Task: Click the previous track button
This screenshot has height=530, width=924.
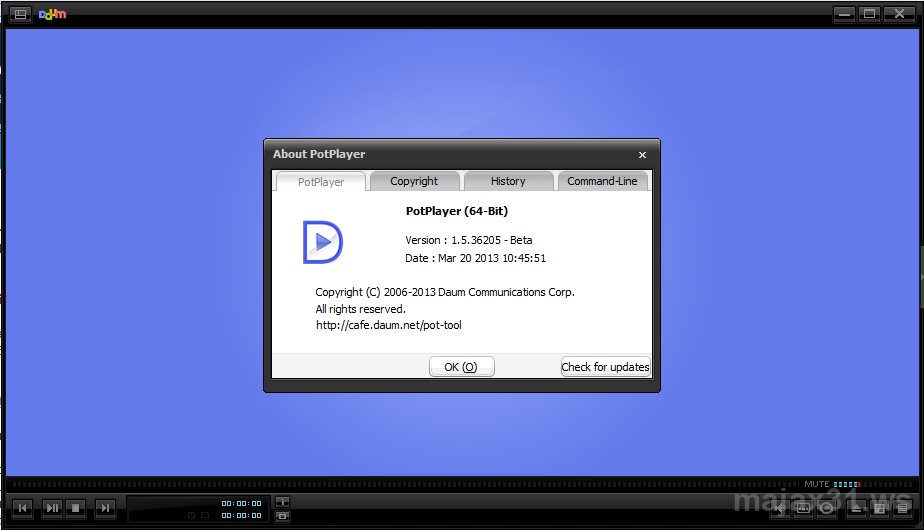Action: tap(22, 508)
